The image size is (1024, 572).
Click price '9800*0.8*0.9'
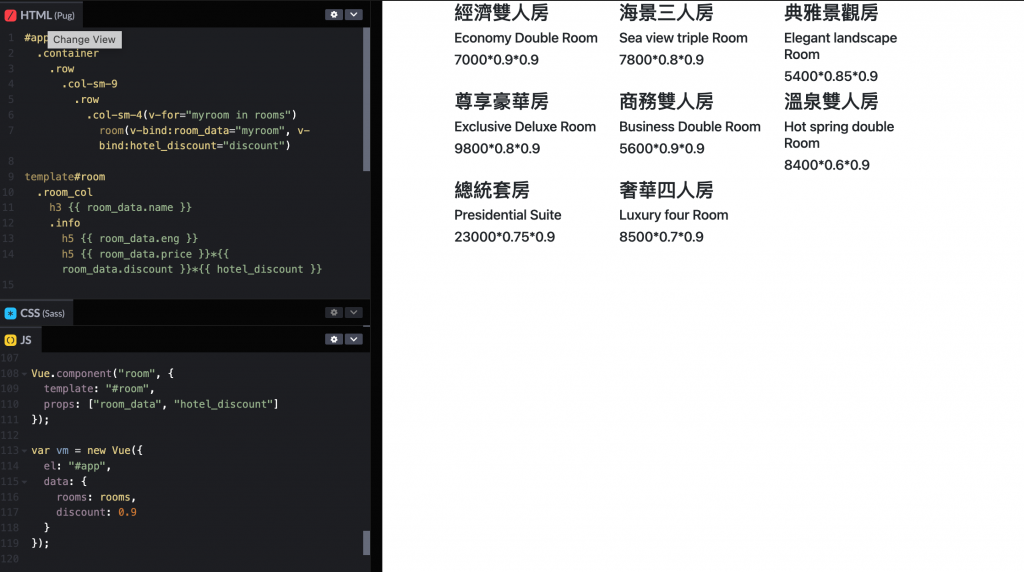pos(497,149)
